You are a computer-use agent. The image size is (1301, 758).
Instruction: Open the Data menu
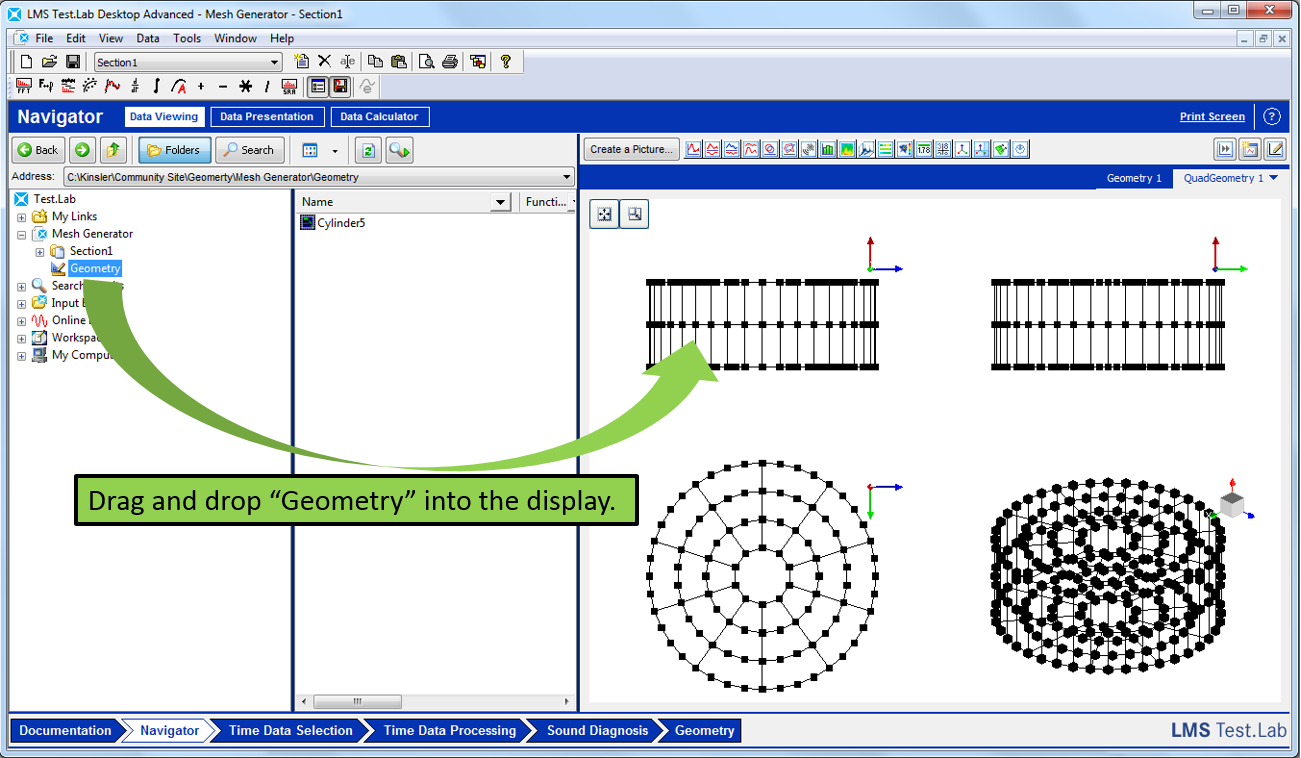(x=148, y=38)
